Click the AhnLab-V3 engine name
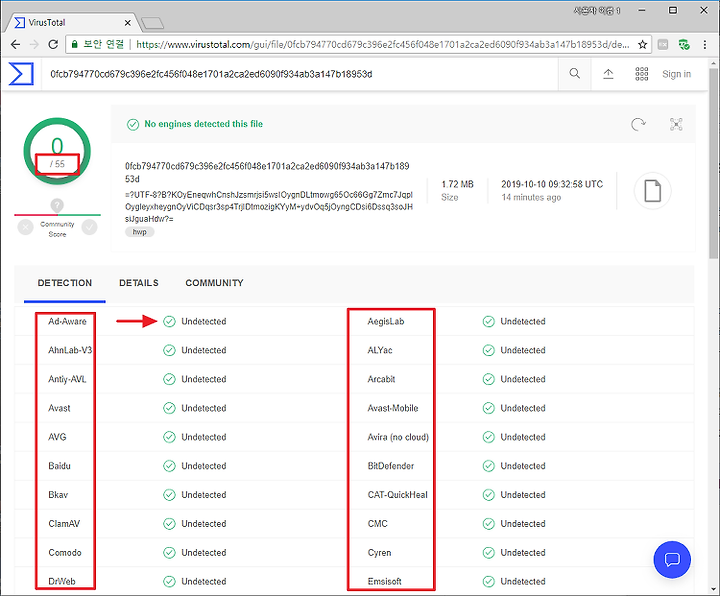720x596 pixels. pos(70,350)
